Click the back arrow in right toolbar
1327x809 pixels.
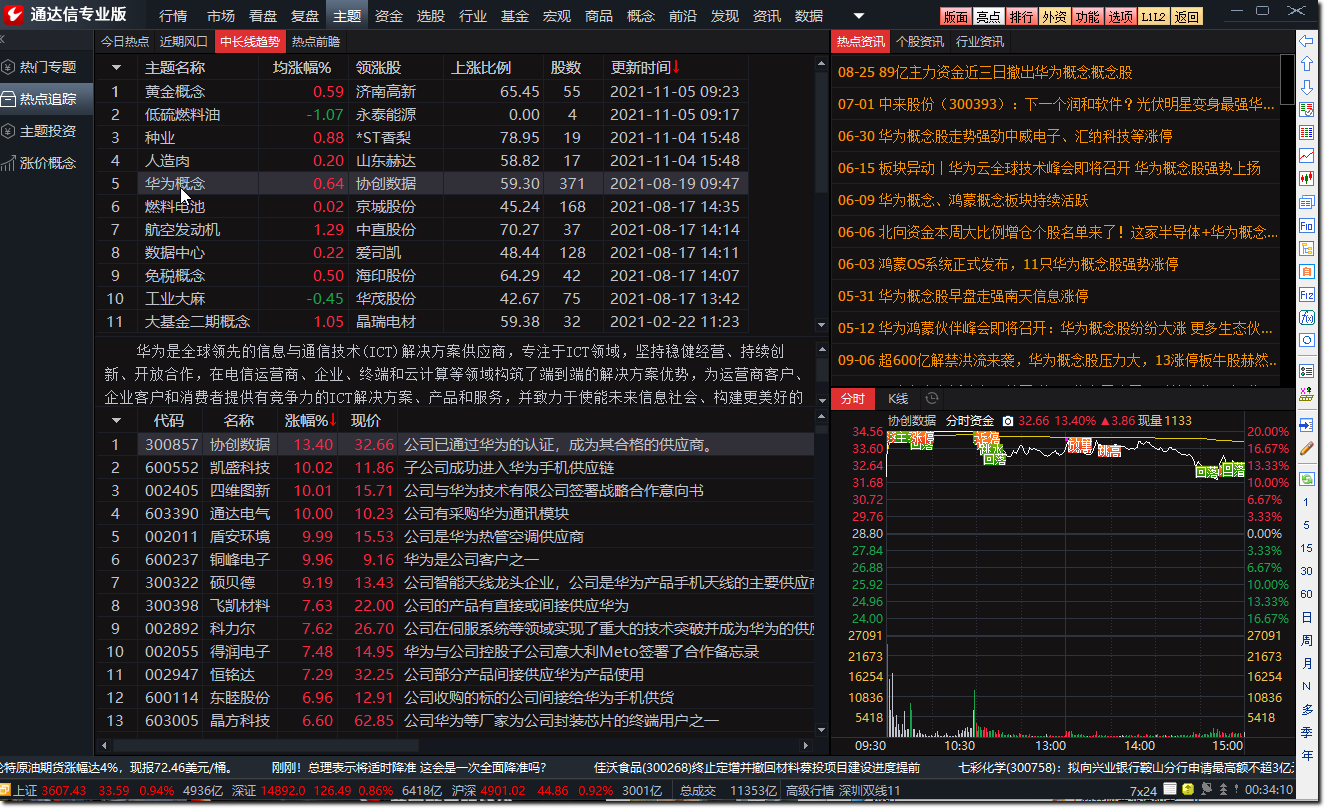1306,42
